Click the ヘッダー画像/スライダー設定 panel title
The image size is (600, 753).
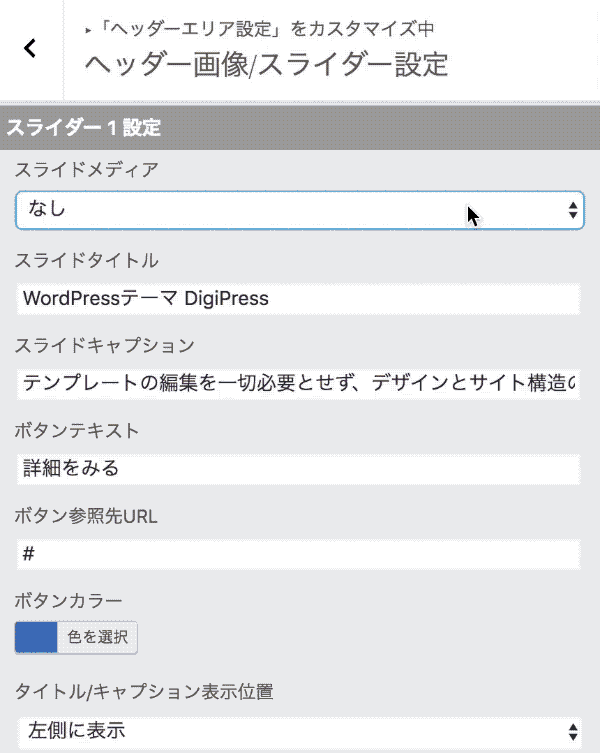[266, 64]
